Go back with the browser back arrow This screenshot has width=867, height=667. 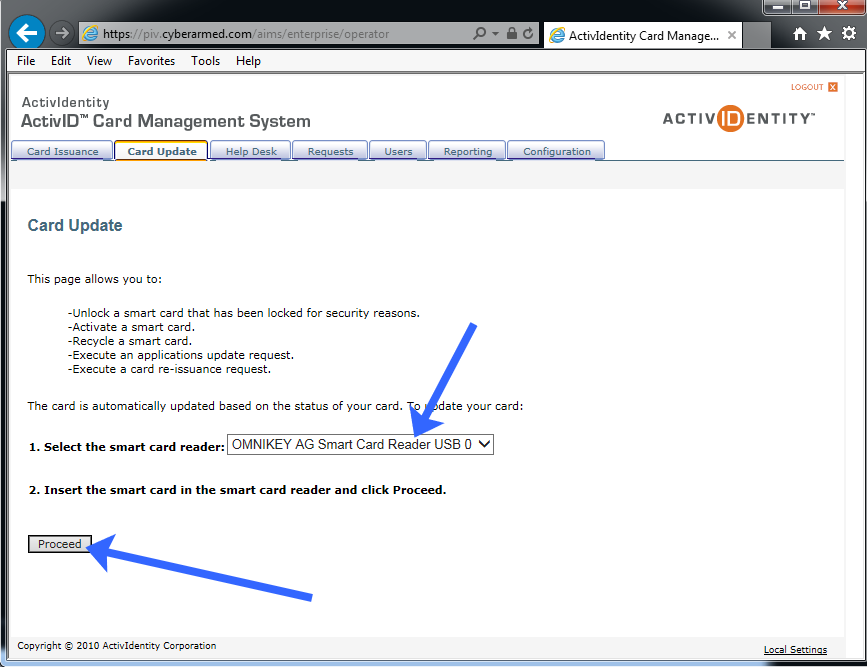click(27, 33)
